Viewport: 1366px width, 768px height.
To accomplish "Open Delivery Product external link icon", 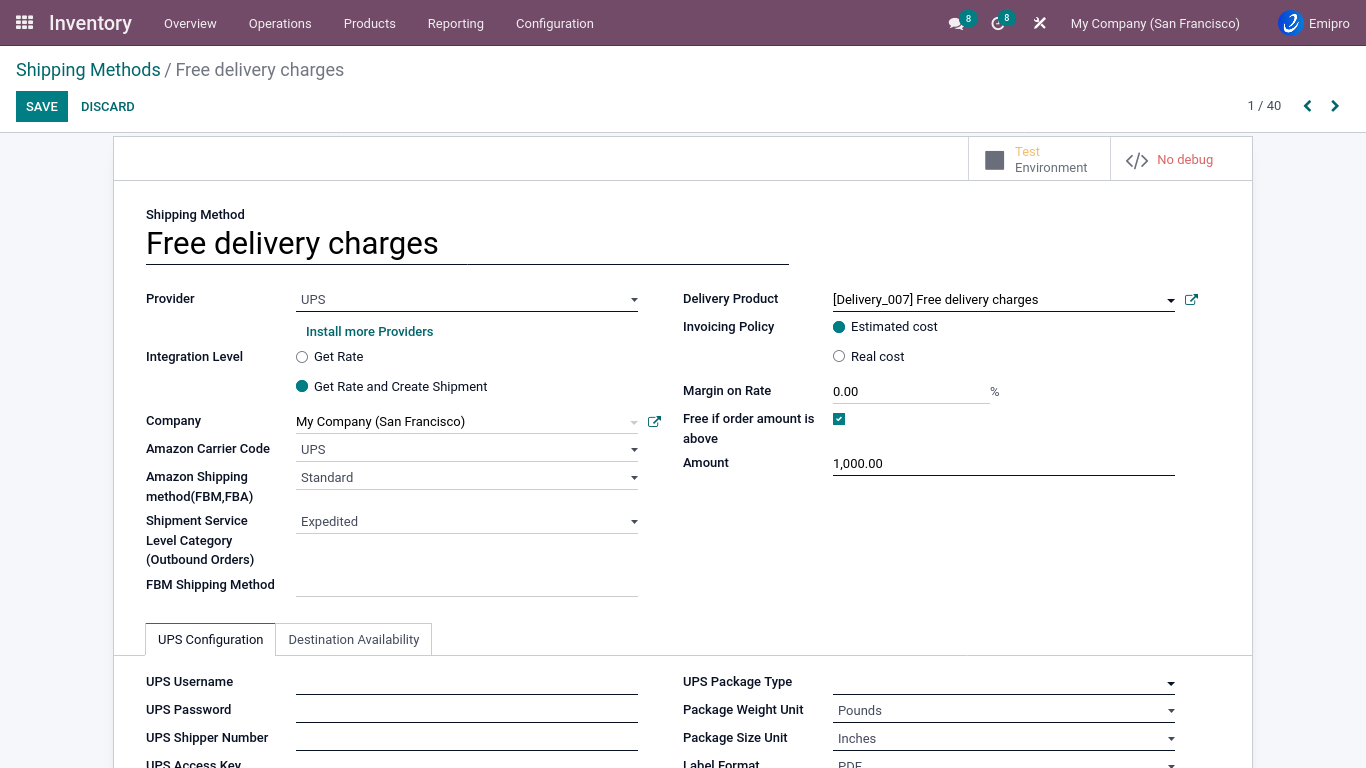I will 1191,300.
